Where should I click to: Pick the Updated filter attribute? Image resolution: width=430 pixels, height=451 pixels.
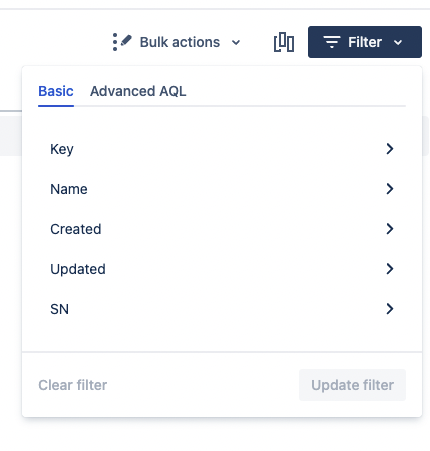pyautogui.click(x=222, y=269)
